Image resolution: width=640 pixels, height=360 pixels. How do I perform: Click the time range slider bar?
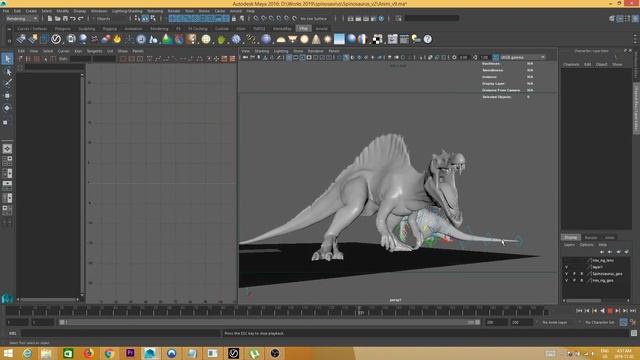[269, 322]
